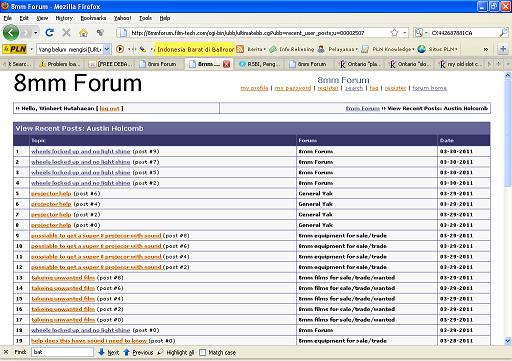The height and width of the screenshot is (361, 512).
Task: Open the URL bar history dropdown arrow
Action: (405, 33)
